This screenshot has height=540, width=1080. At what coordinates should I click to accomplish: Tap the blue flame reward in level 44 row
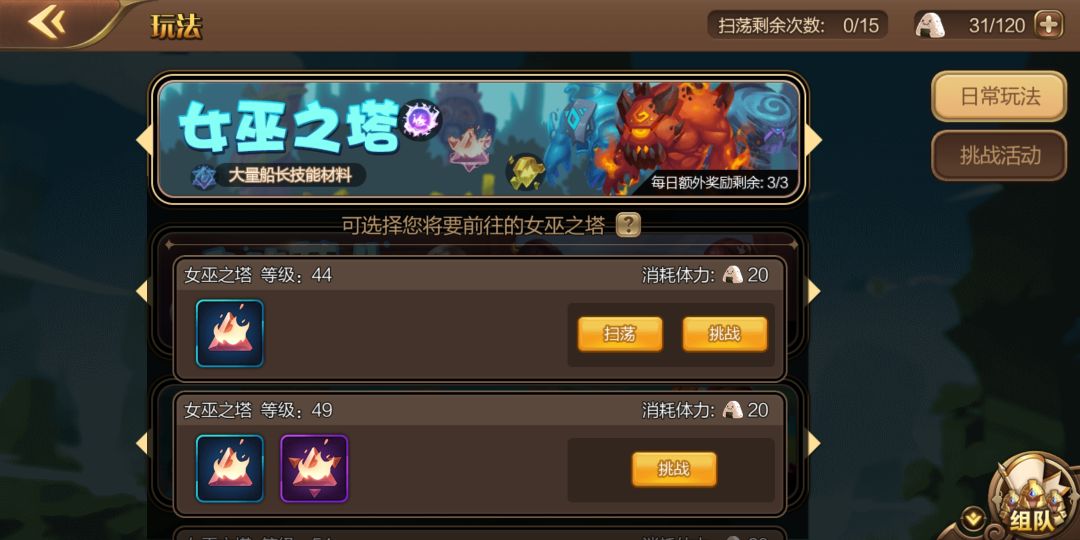click(x=229, y=333)
